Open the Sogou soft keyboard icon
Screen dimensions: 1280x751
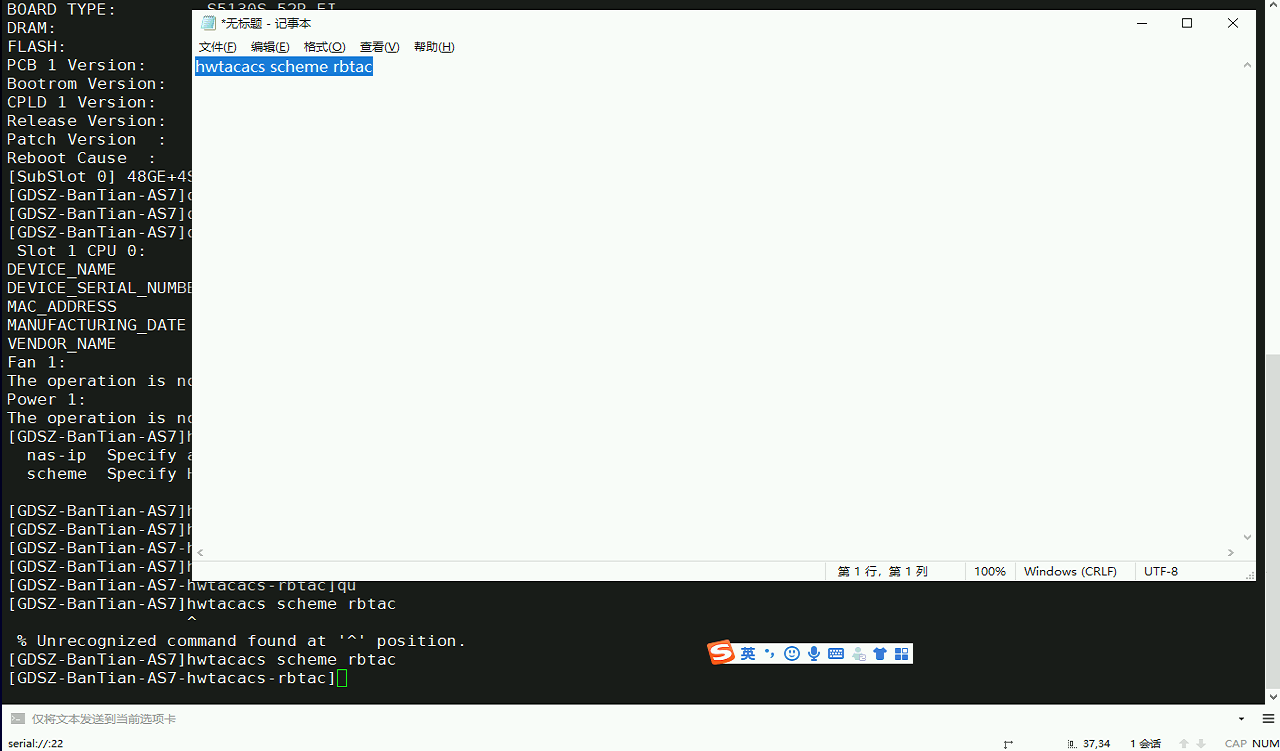pos(836,654)
